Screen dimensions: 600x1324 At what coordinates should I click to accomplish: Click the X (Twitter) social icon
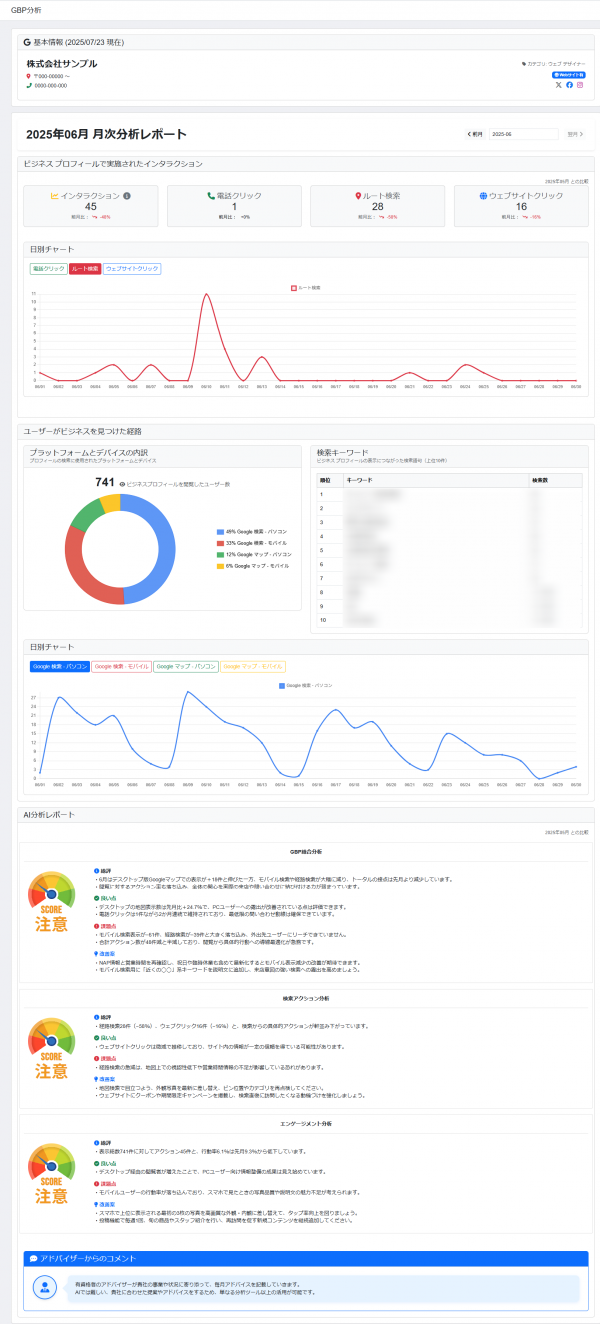point(558,84)
